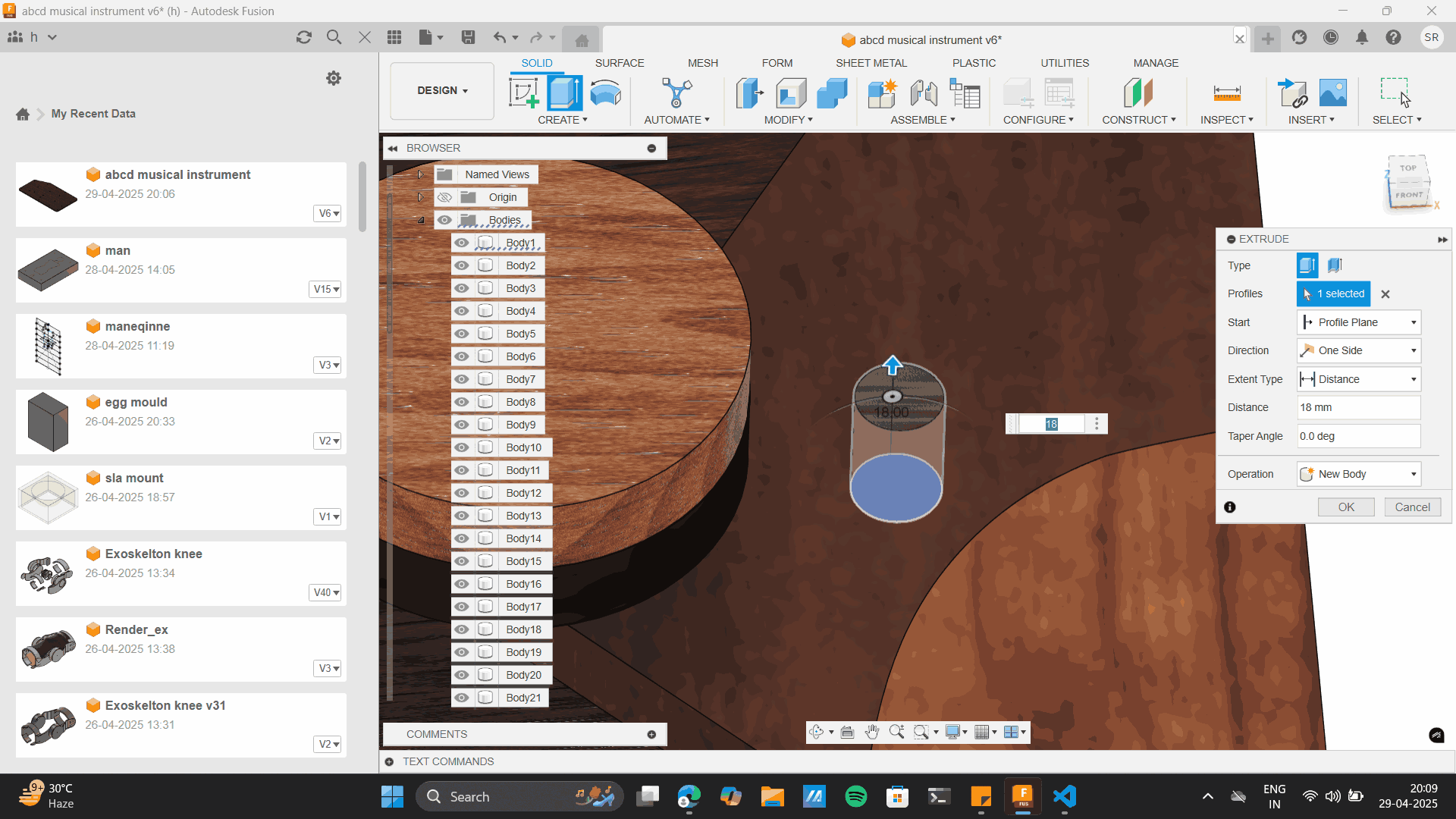The image size is (1456, 819).
Task: Select the Fillet modify tool
Action: 791,93
